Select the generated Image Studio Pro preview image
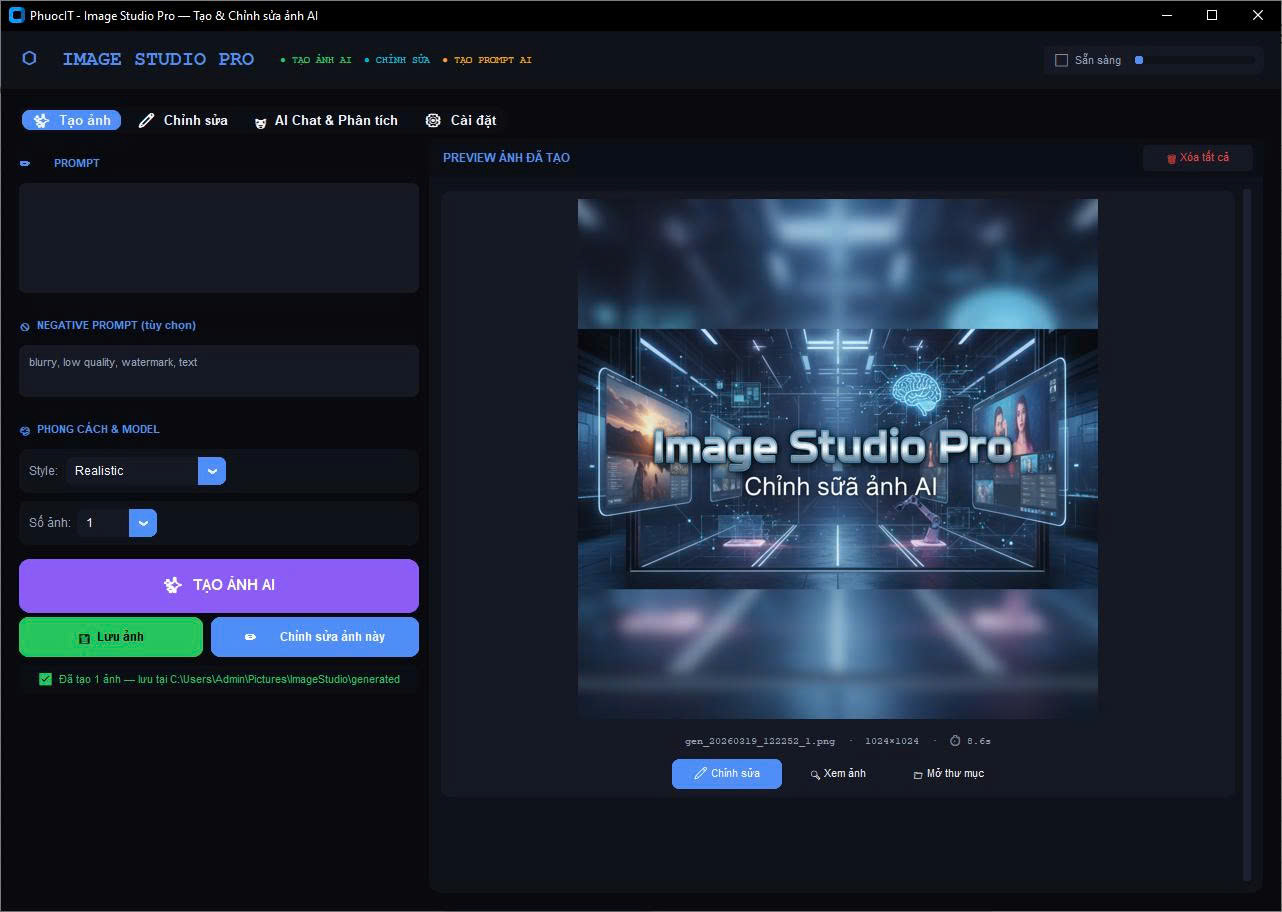Viewport: 1282px width, 912px height. 837,458
